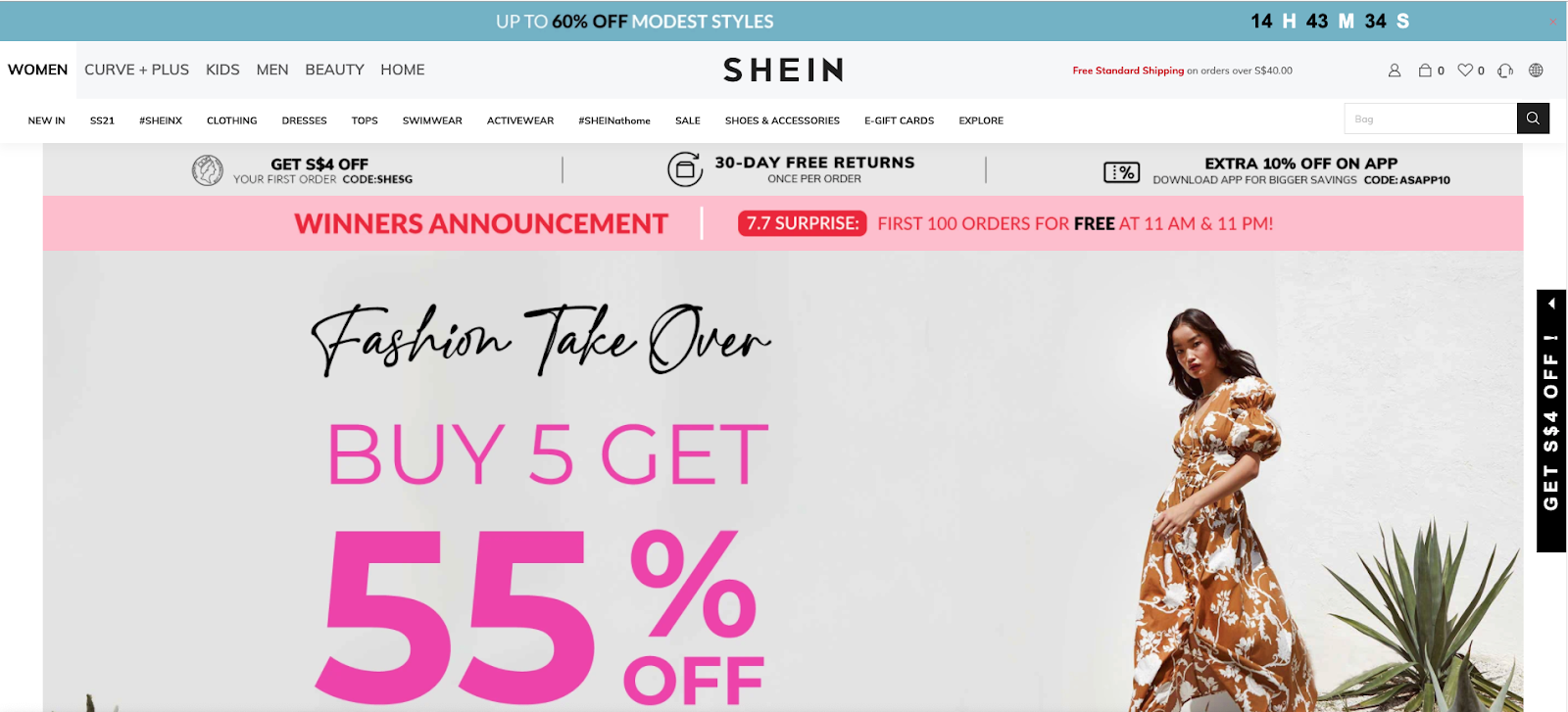Screen dimensions: 1568x712
Task: Open the globe language selector icon
Action: point(1536,71)
